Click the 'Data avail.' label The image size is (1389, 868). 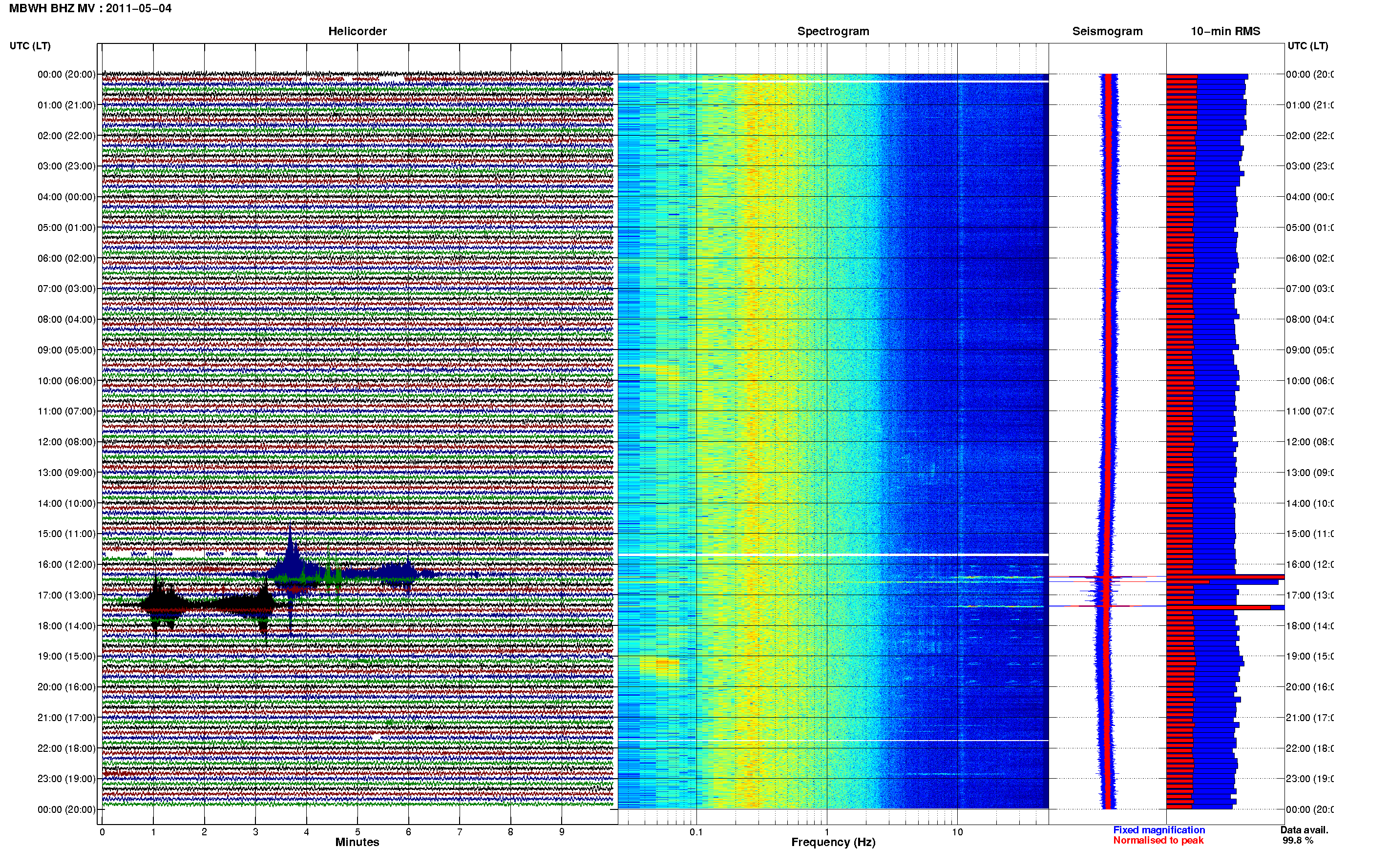(1304, 830)
